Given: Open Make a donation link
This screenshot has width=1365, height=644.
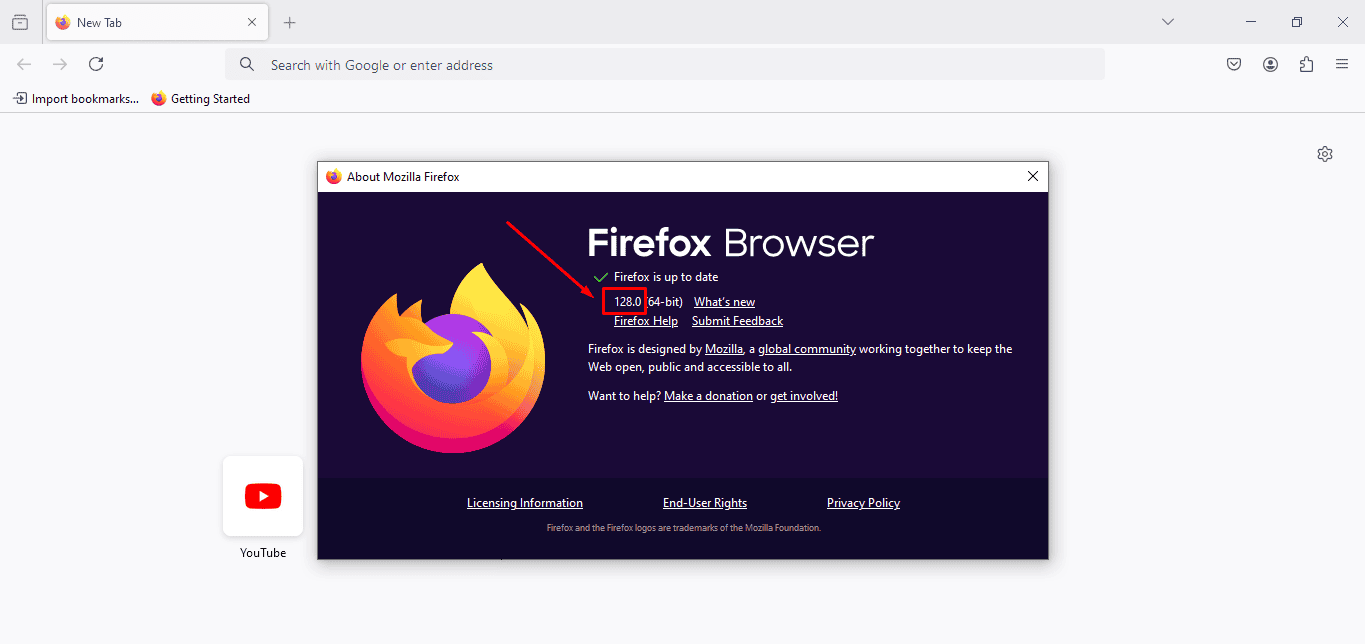Looking at the screenshot, I should click(x=708, y=396).
